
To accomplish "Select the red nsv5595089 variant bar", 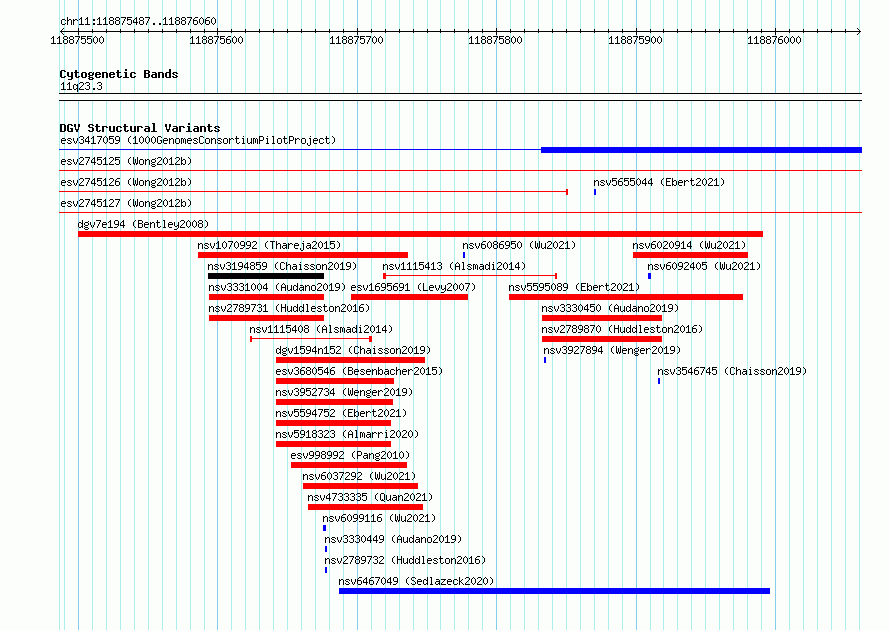I will coord(626,297).
